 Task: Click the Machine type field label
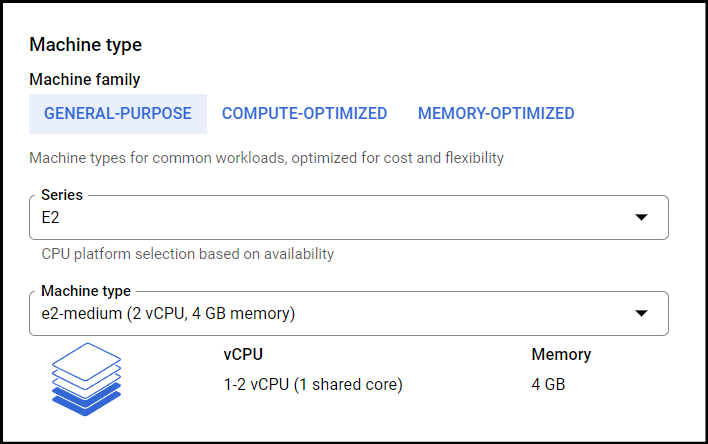click(86, 291)
